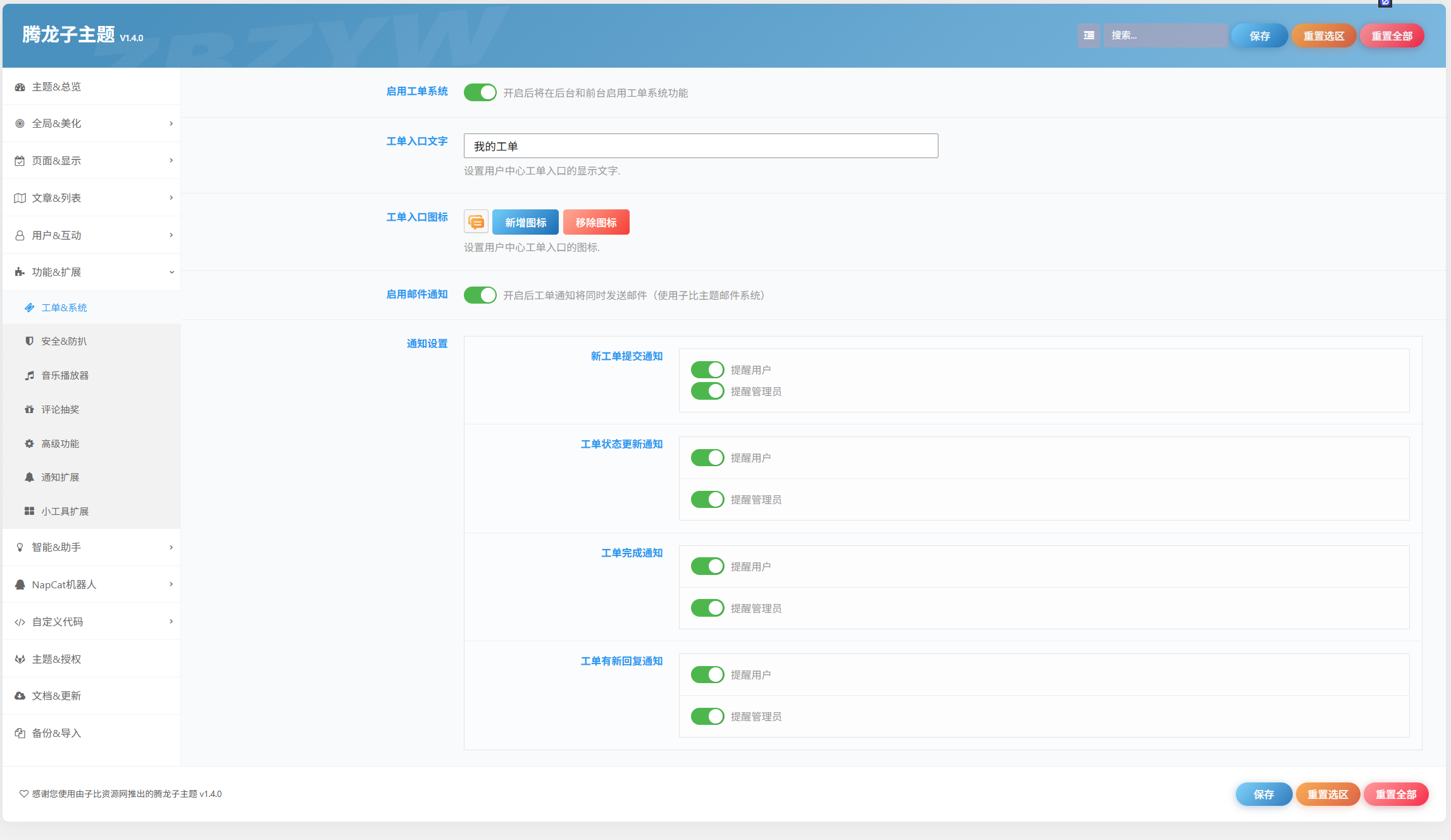Click the puzzle icon beside 功能&扩展
Viewport: 1451px width, 840px height.
pyautogui.click(x=20, y=272)
